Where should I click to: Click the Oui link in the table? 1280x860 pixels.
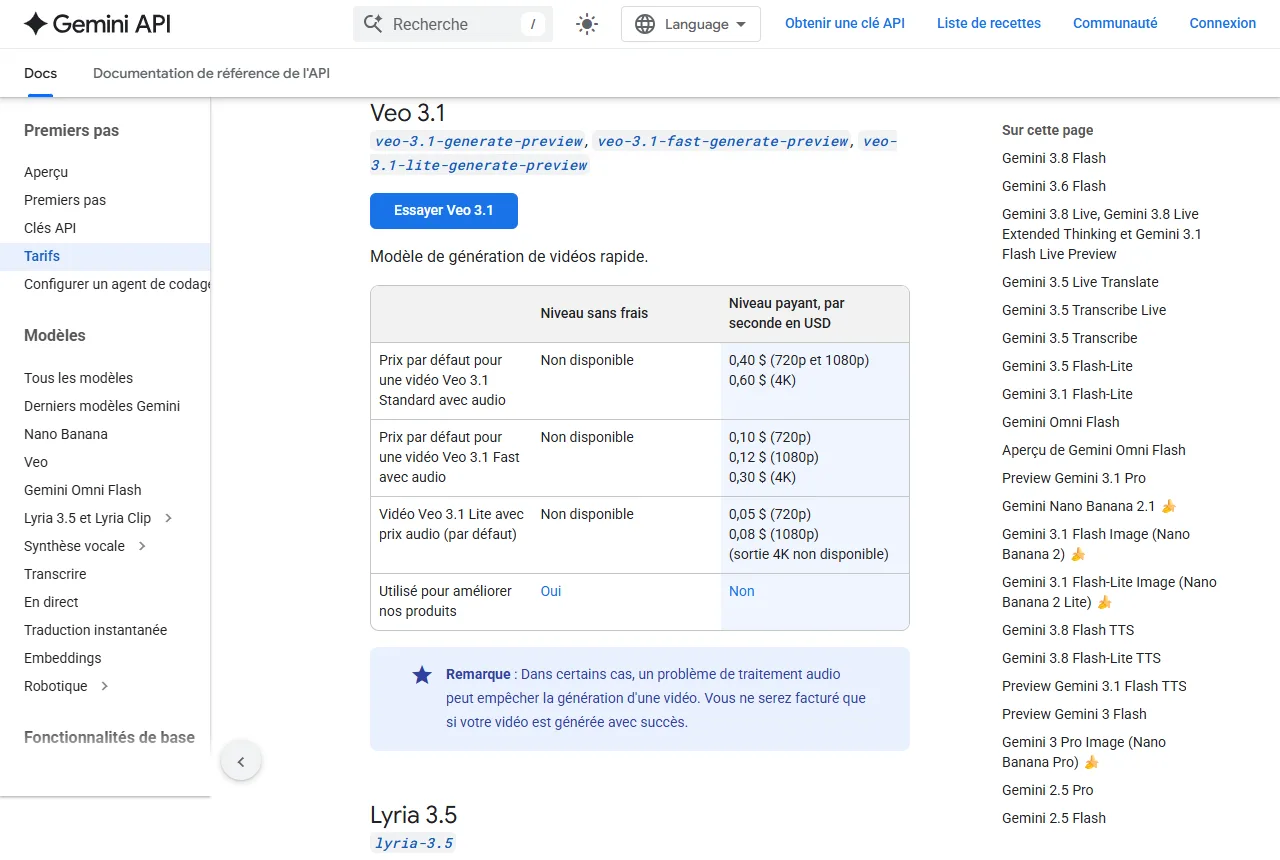[551, 591]
